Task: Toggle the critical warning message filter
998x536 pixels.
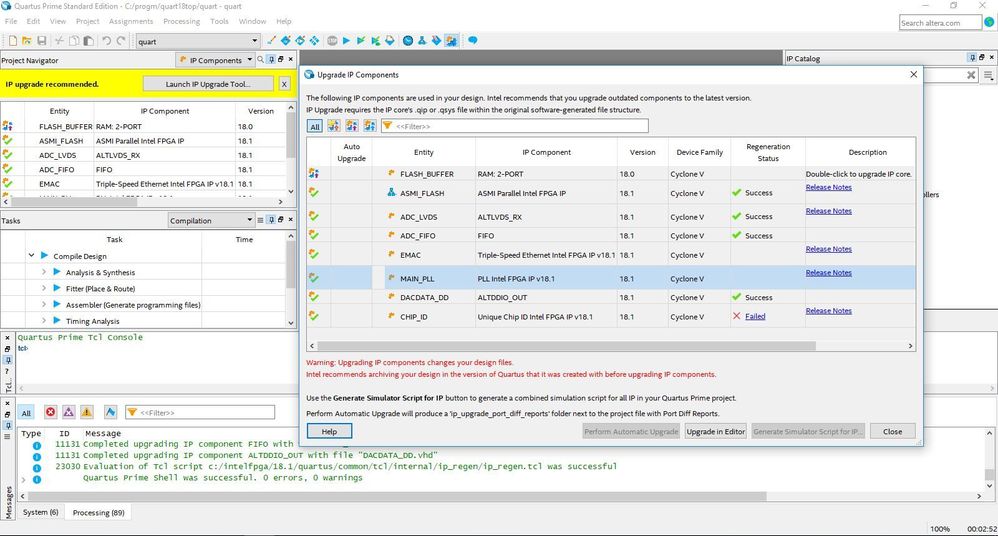Action: tap(68, 412)
